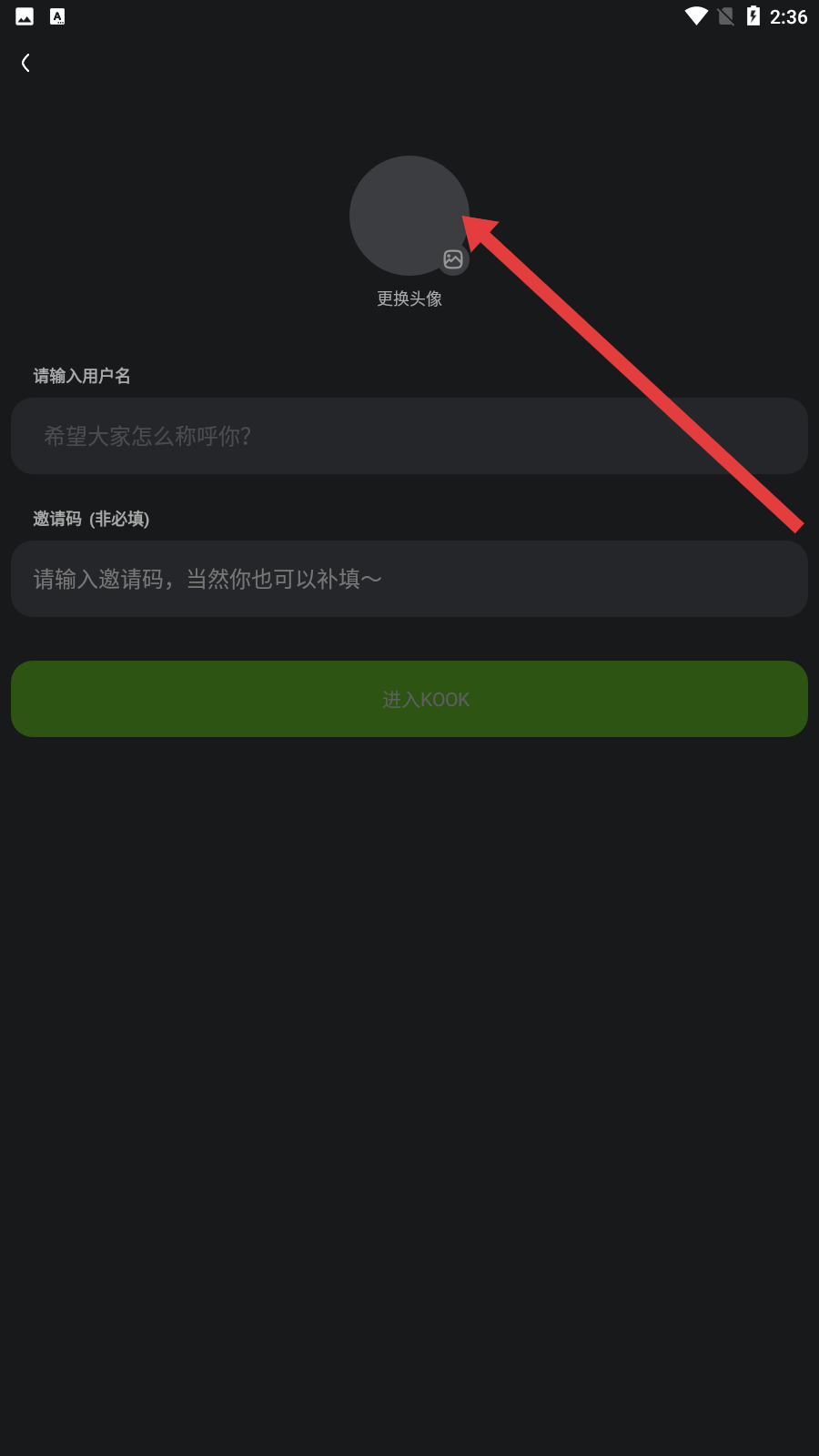The width and height of the screenshot is (819, 1456).
Task: Go back using the top-left arrow
Action: pyautogui.click(x=25, y=63)
